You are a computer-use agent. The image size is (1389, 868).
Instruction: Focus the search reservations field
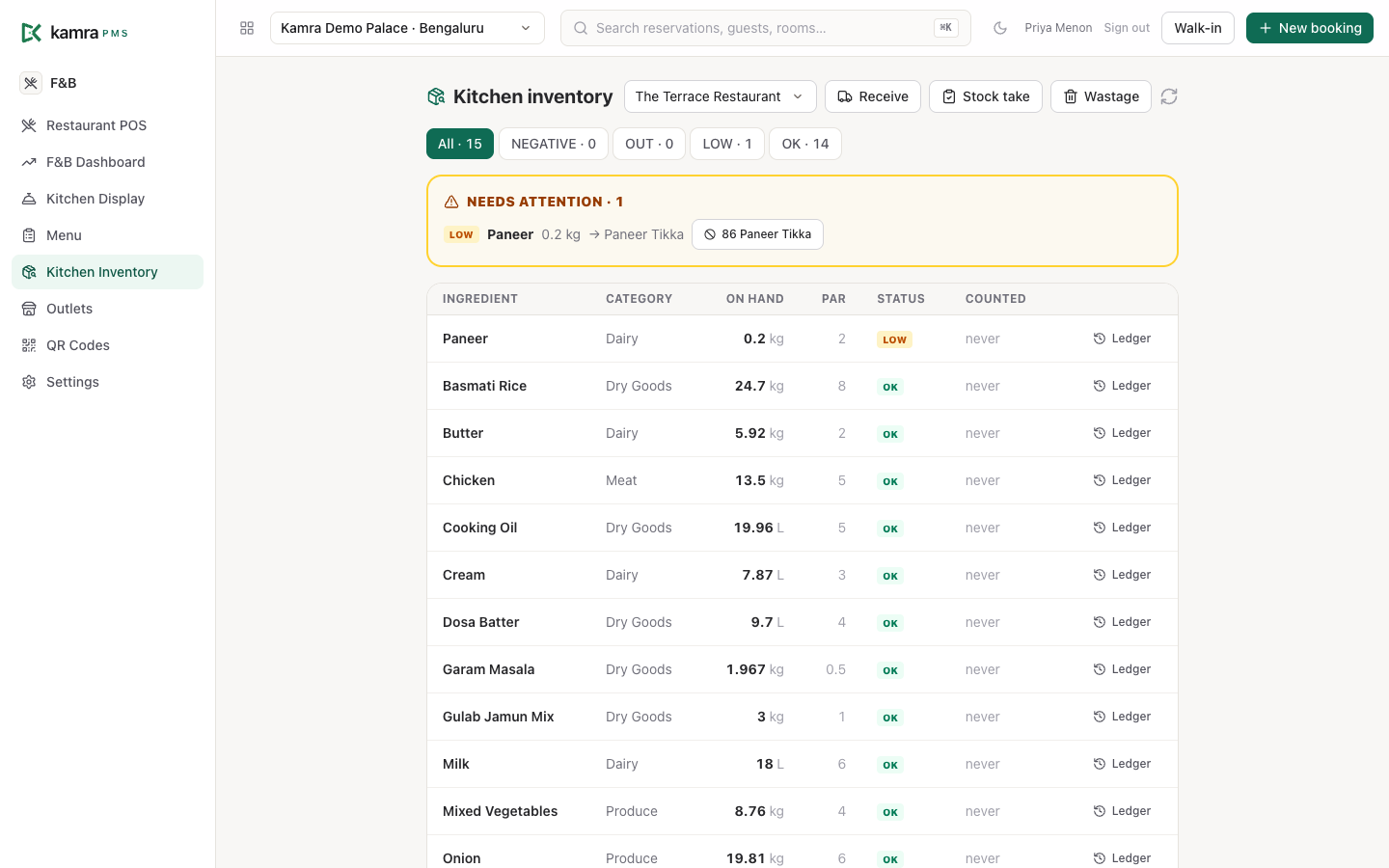click(x=766, y=28)
